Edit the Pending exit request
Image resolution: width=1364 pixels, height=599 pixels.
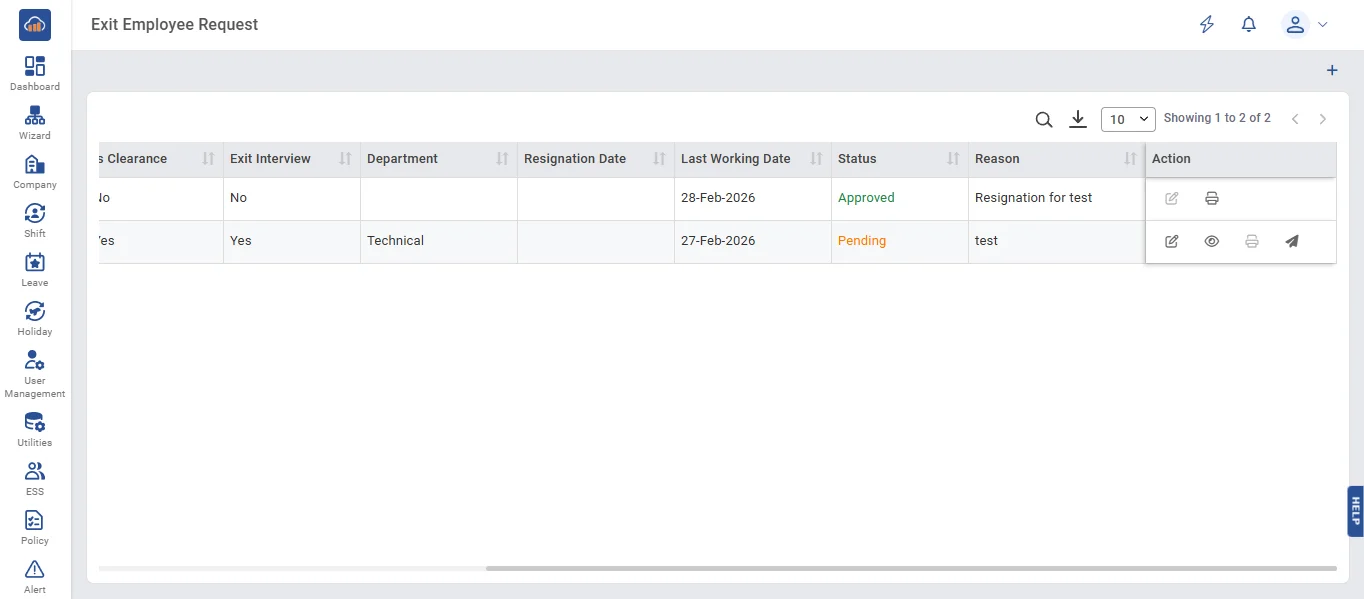click(1171, 241)
